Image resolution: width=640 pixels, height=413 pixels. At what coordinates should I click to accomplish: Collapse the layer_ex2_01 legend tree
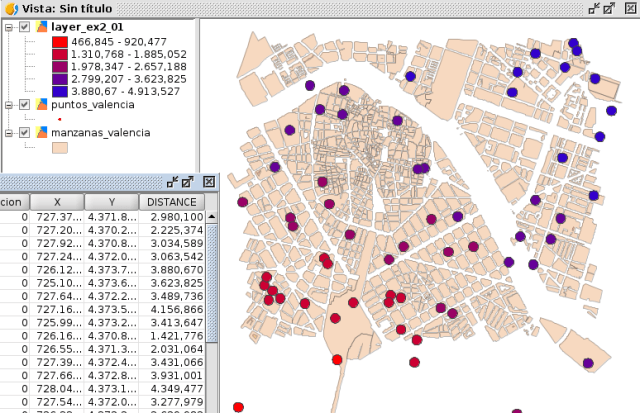[x=9, y=27]
